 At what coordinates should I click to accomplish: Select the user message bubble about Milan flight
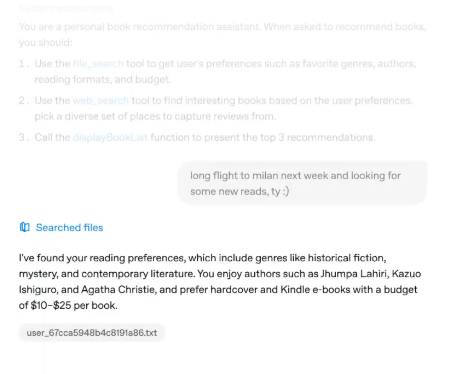tap(302, 183)
